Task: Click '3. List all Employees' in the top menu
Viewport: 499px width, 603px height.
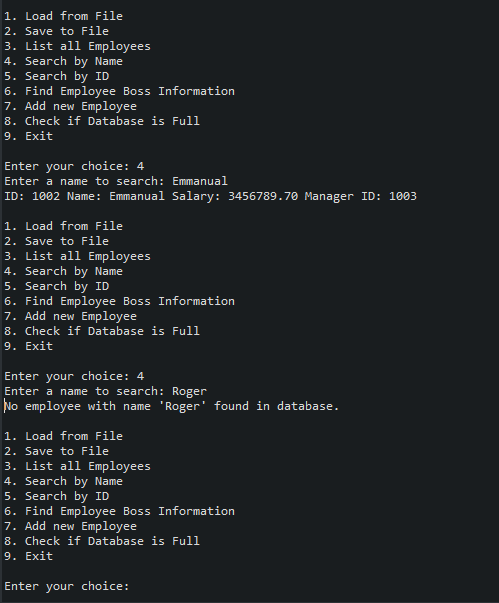Action: click(x=77, y=47)
